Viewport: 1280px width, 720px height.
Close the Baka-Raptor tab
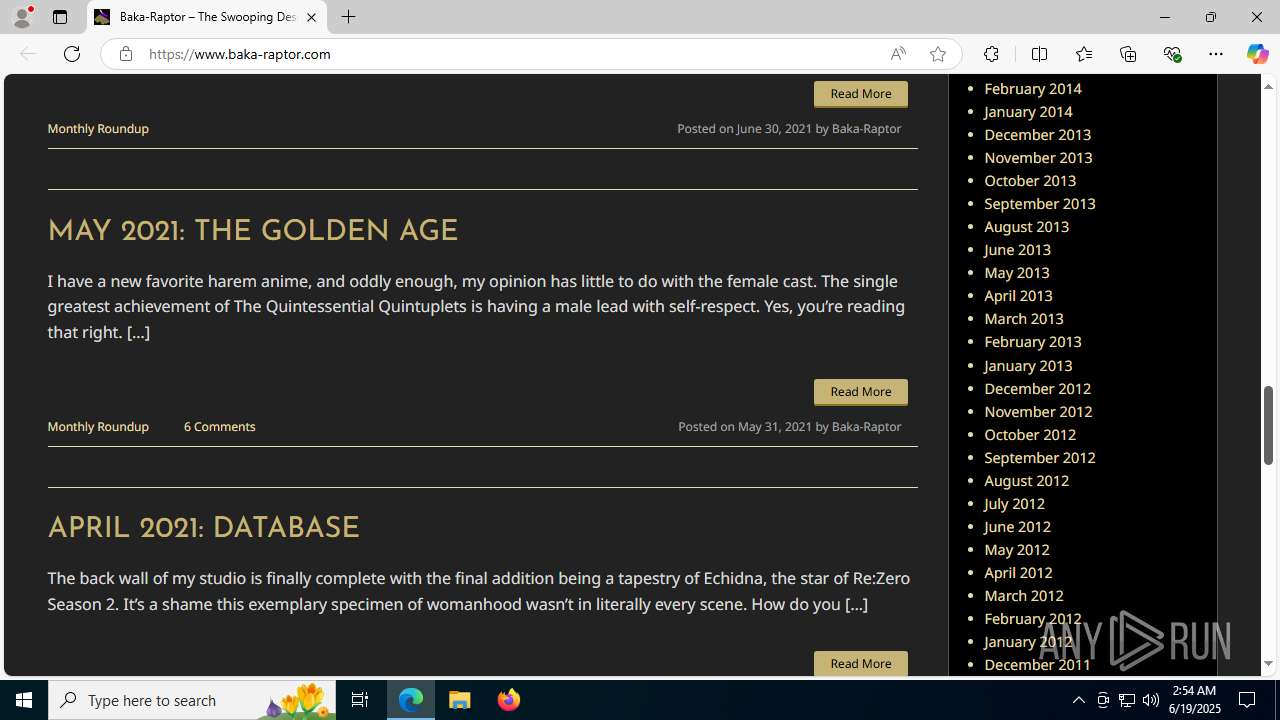[311, 17]
